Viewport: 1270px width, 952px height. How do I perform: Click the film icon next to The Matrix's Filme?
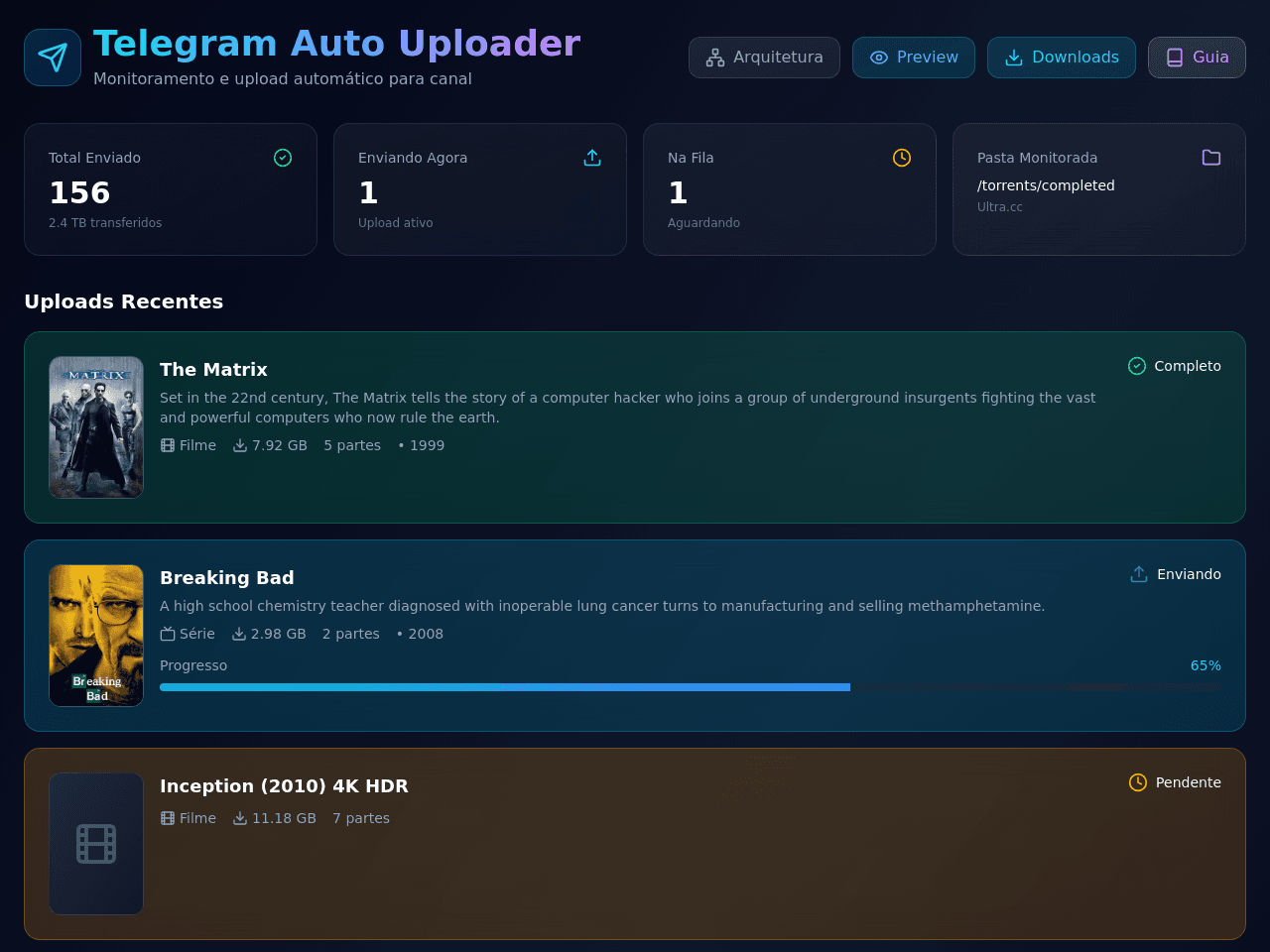pyautogui.click(x=168, y=445)
